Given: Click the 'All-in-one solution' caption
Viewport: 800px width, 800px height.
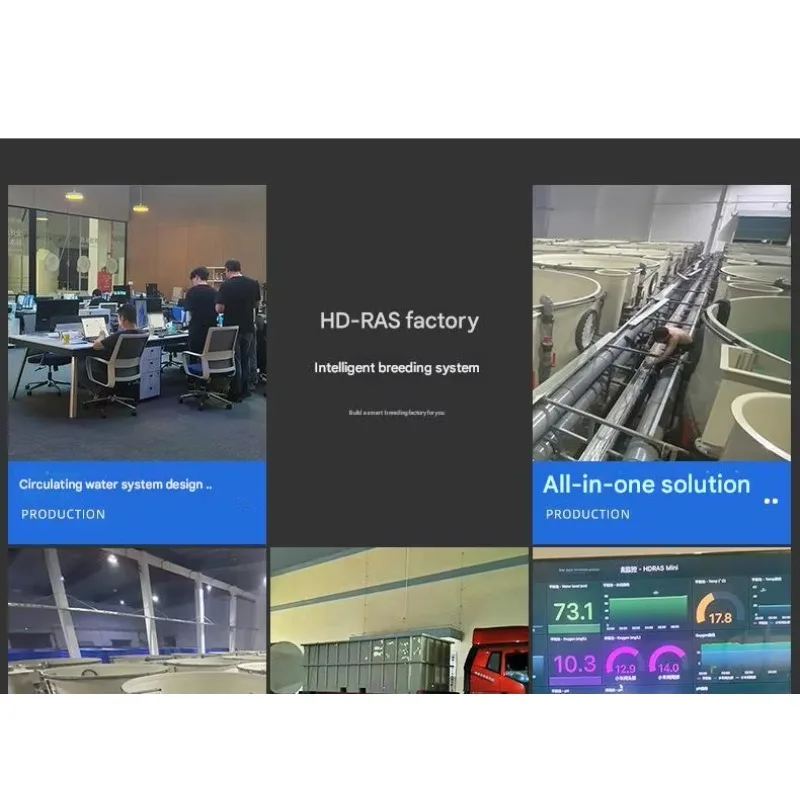Looking at the screenshot, I should click(x=646, y=484).
